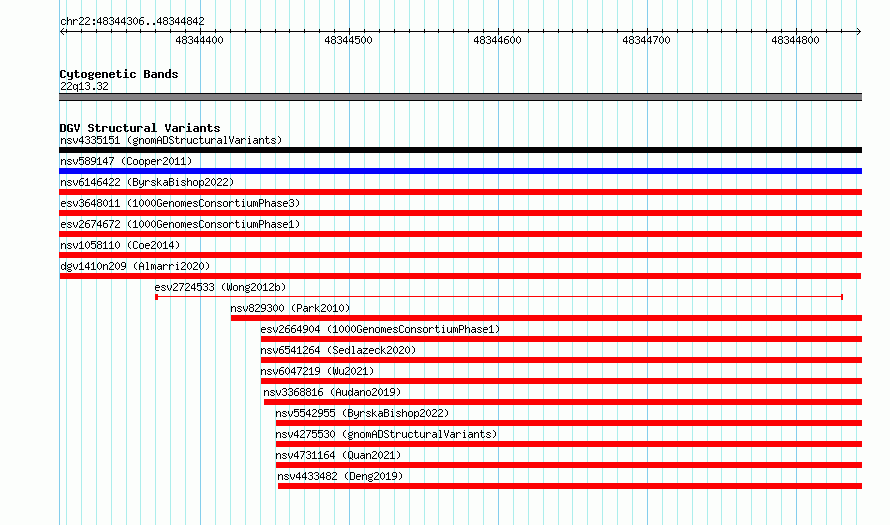
Task: Open nsv6047219 (Wu2021) label
Action: tap(317, 371)
